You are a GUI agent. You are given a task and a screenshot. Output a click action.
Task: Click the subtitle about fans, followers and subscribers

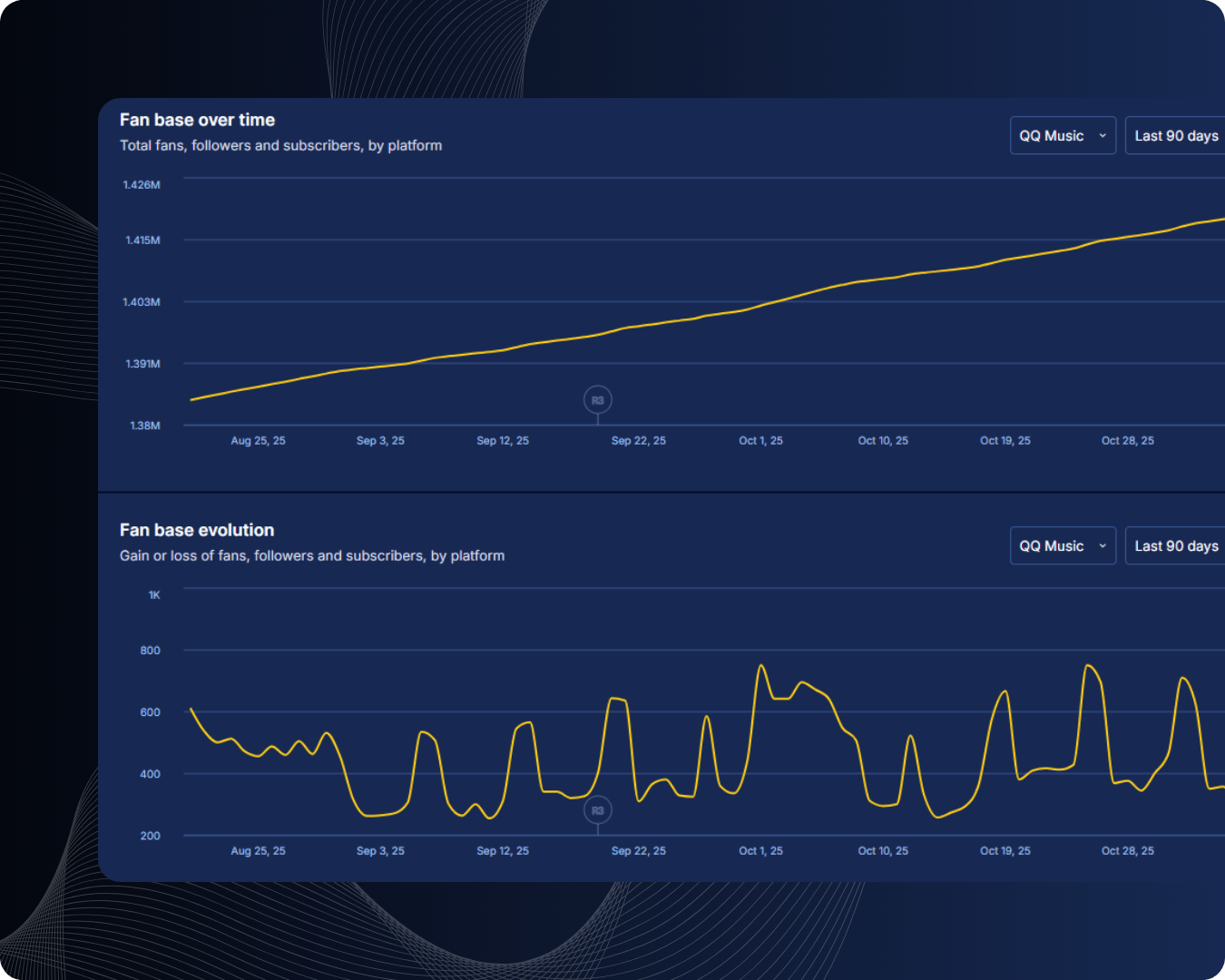281,145
